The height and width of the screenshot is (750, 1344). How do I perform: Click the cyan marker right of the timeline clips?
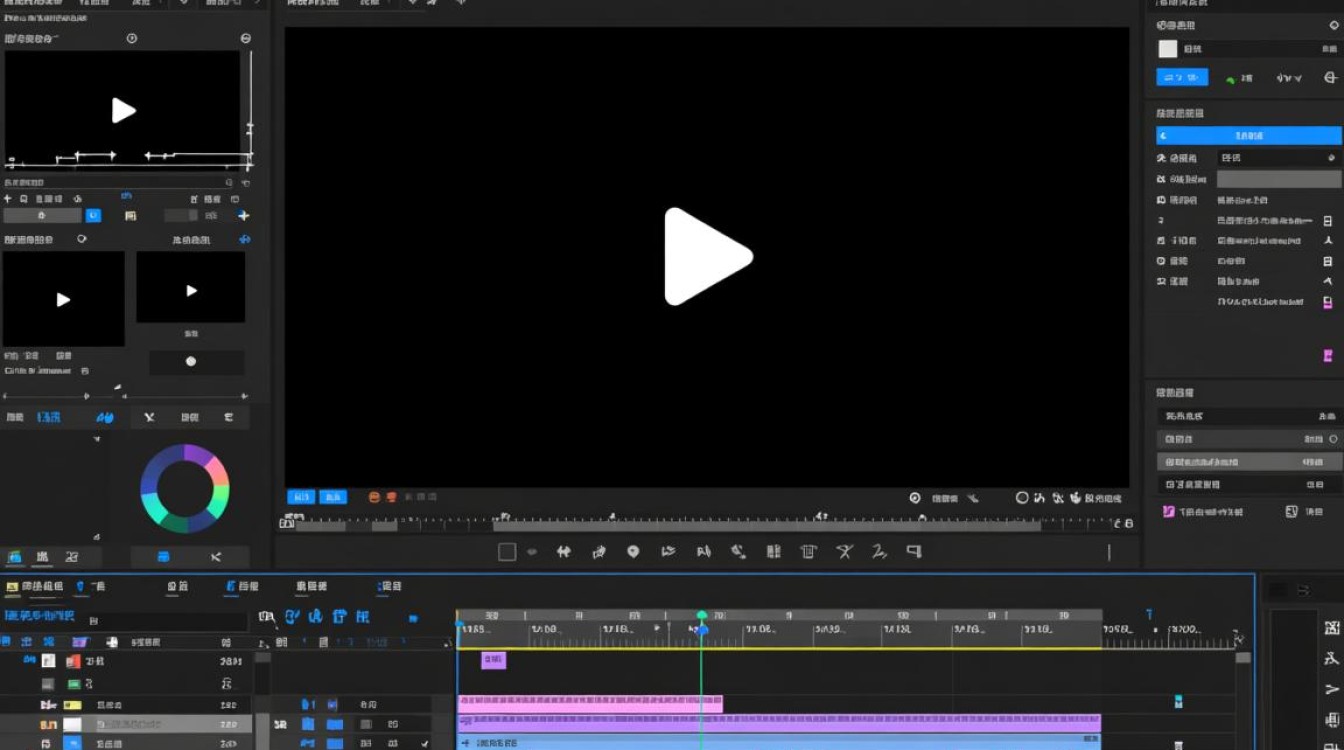[1178, 702]
